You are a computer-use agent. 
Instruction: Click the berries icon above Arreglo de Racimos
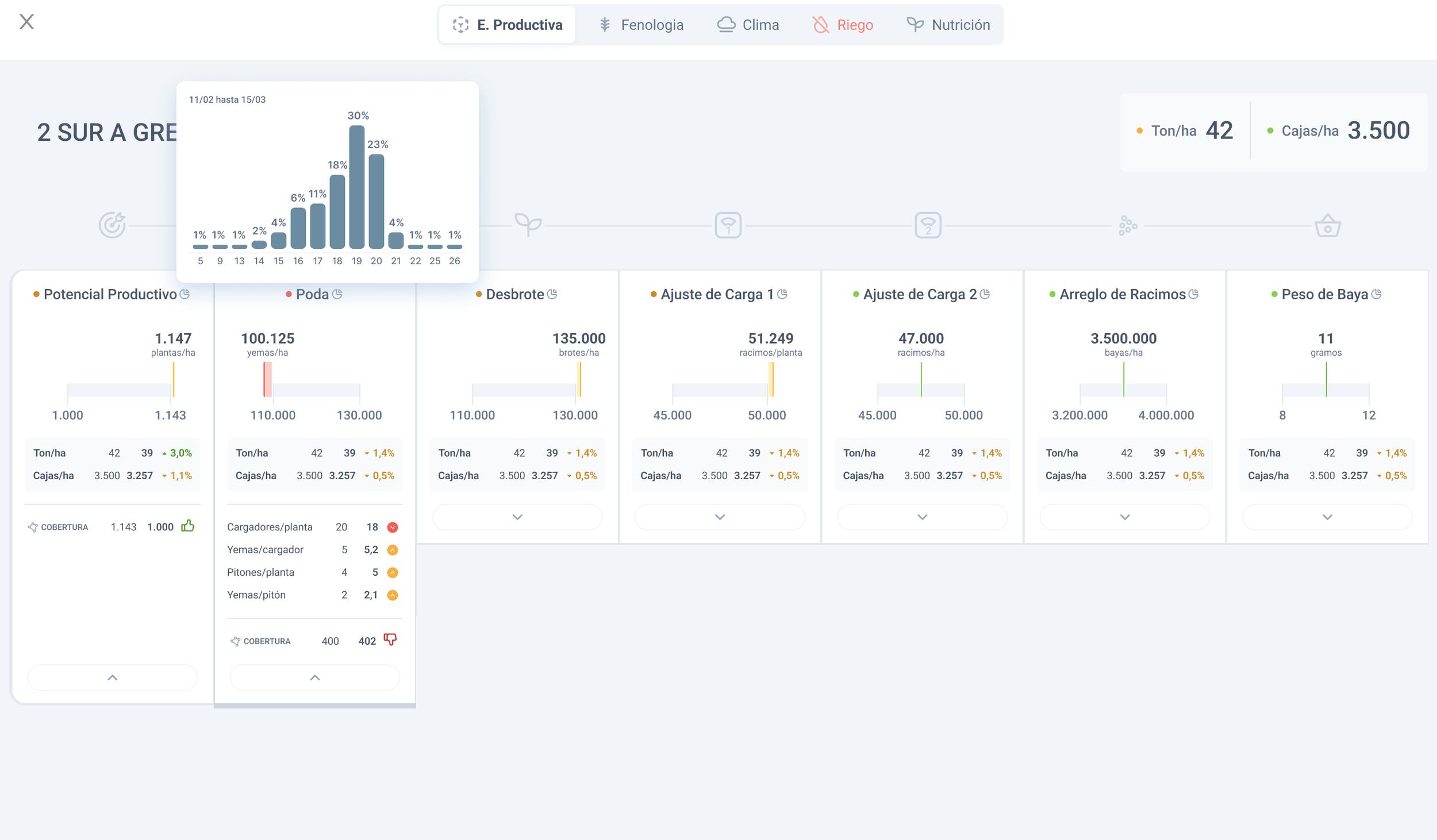coord(1128,225)
